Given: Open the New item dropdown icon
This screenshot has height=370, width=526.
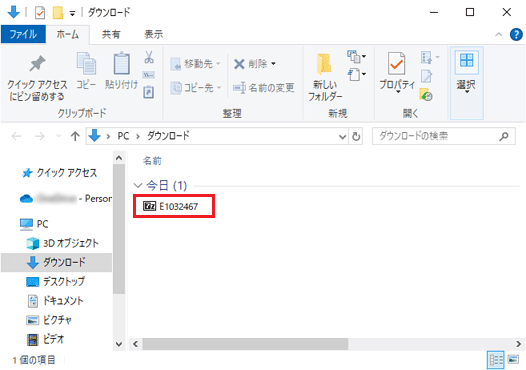Looking at the screenshot, I should pos(356,57).
